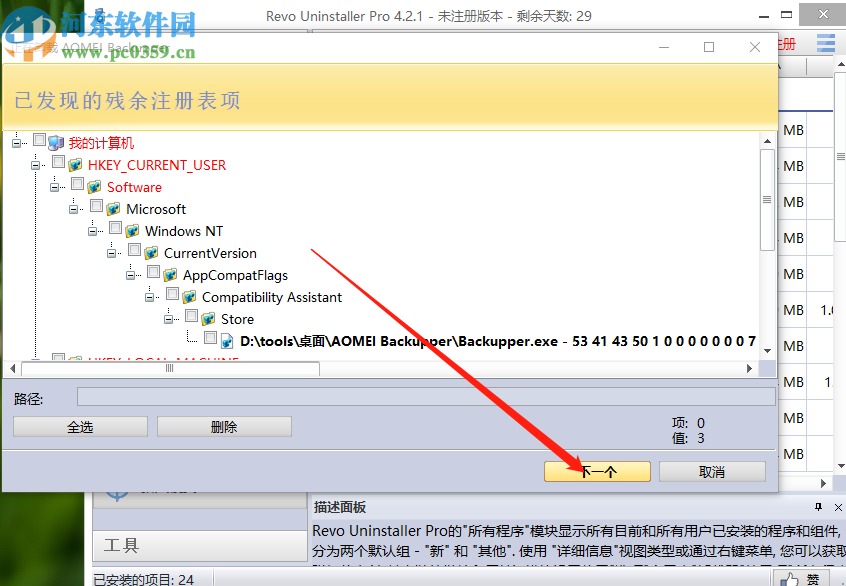
Task: Click the 下一个 next button
Action: [x=597, y=472]
